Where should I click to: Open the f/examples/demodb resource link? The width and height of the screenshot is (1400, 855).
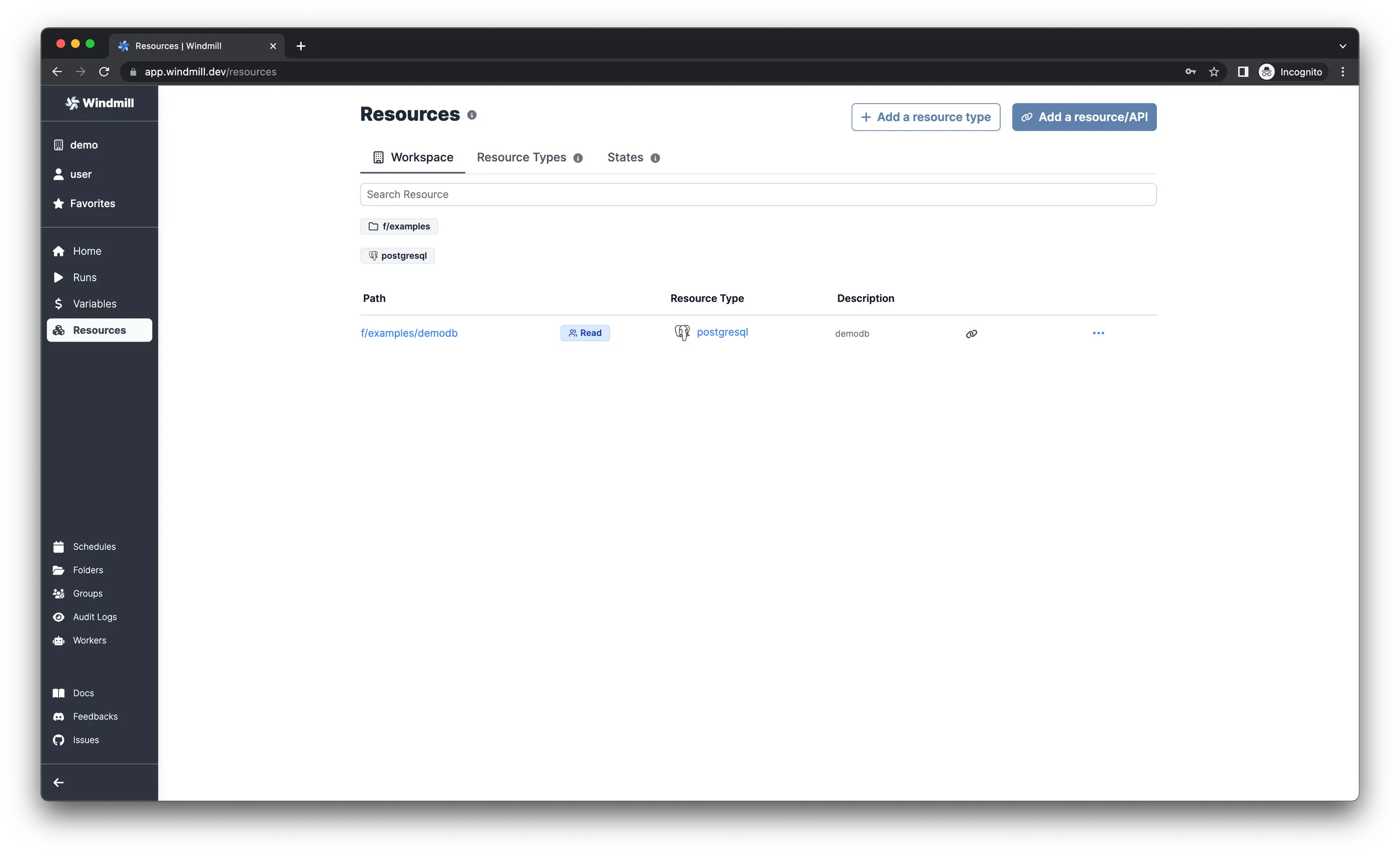409,333
